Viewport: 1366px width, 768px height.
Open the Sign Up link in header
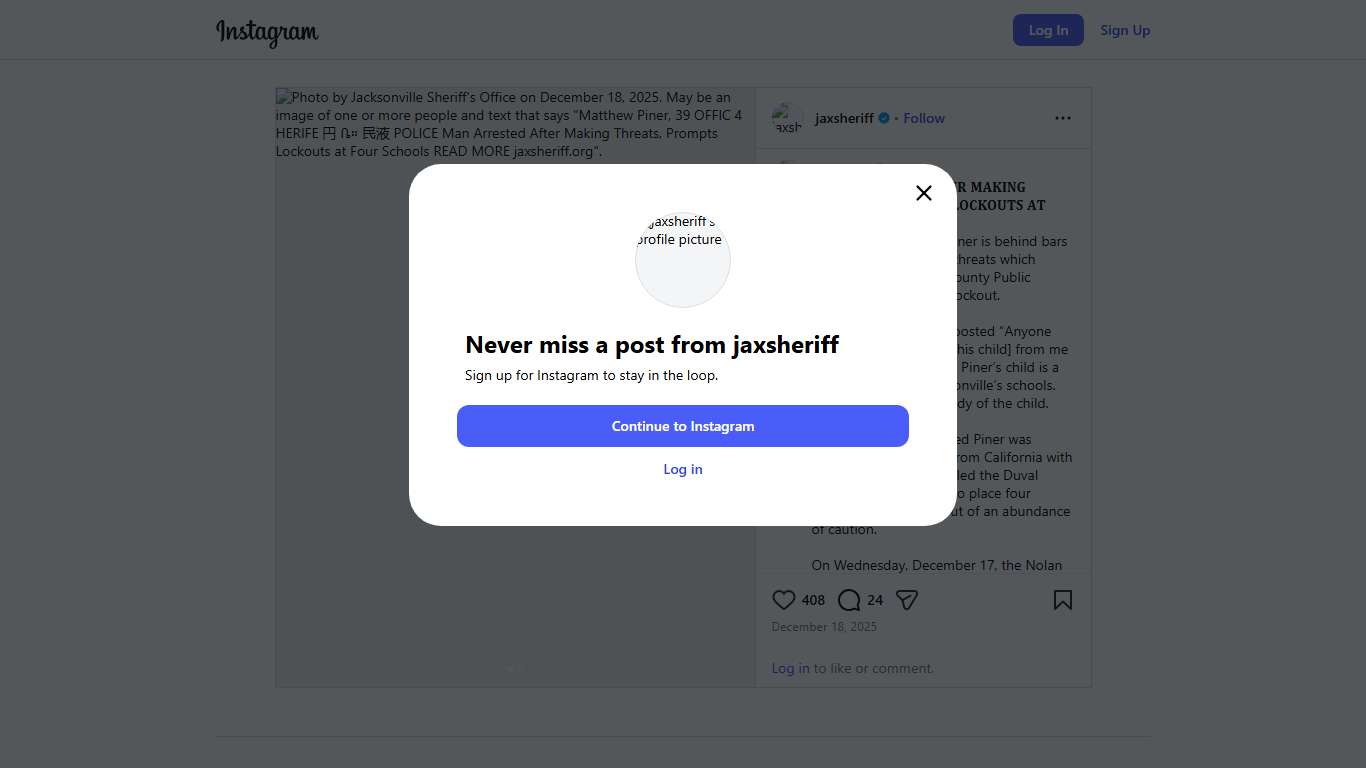pyautogui.click(x=1125, y=30)
